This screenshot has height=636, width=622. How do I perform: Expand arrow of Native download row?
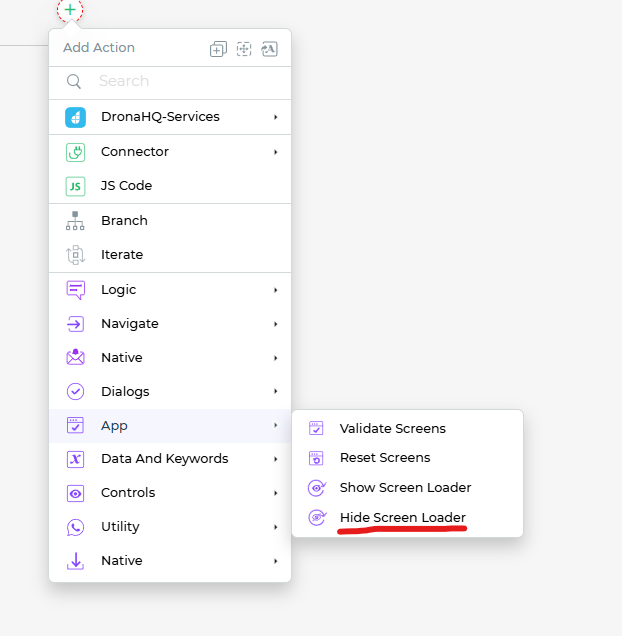tap(275, 562)
